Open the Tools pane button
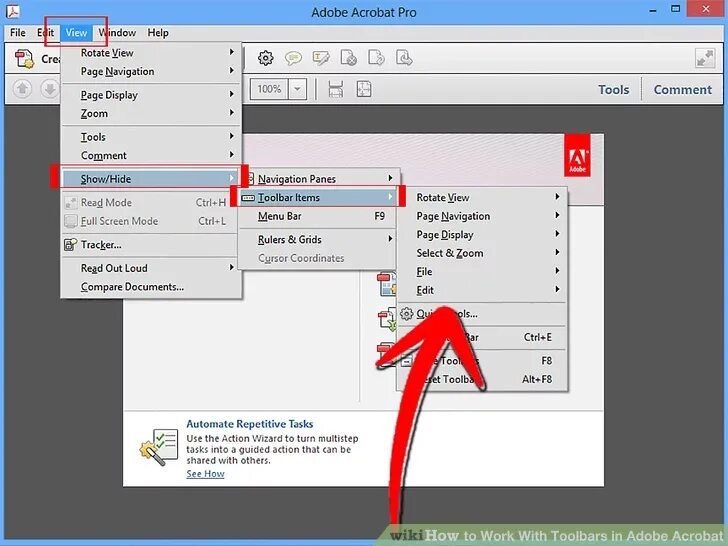This screenshot has height=546, width=728. (613, 89)
